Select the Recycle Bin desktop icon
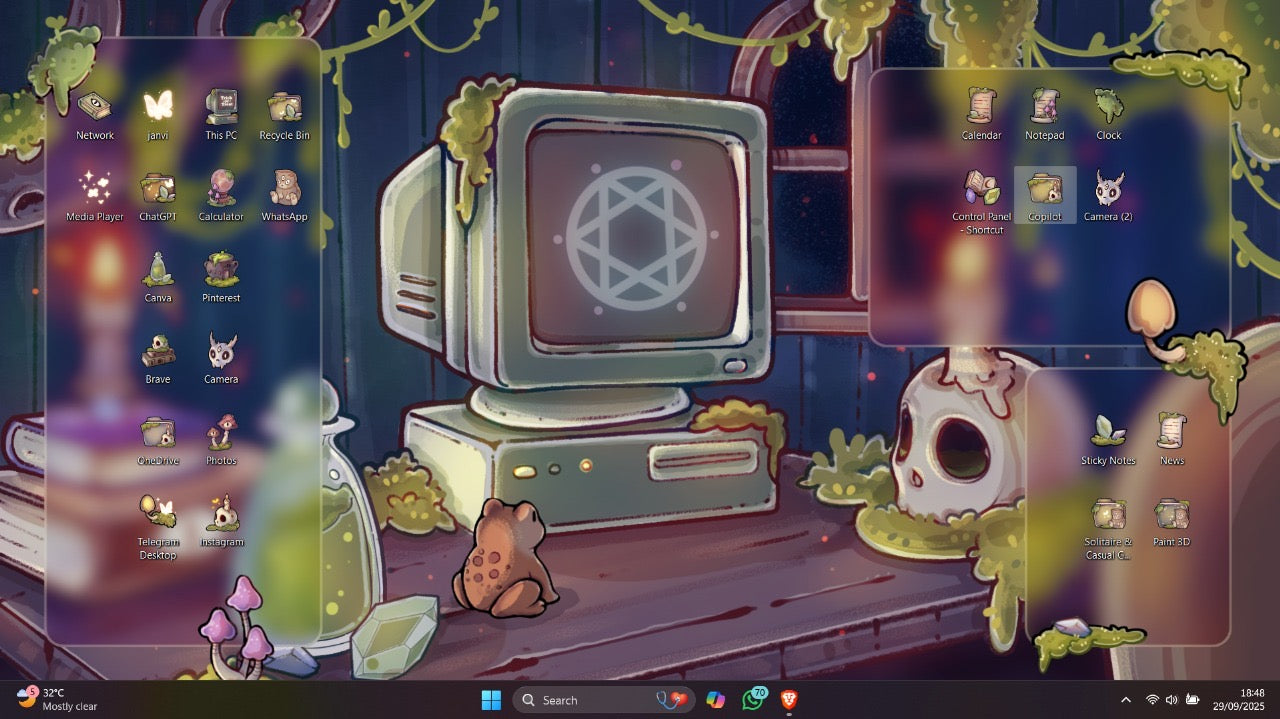The height and width of the screenshot is (719, 1280). coord(284,109)
